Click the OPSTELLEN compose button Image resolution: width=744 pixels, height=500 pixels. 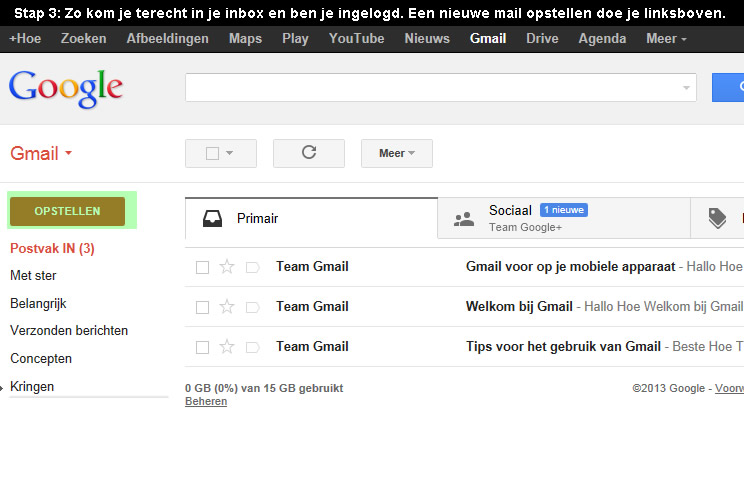click(x=67, y=211)
